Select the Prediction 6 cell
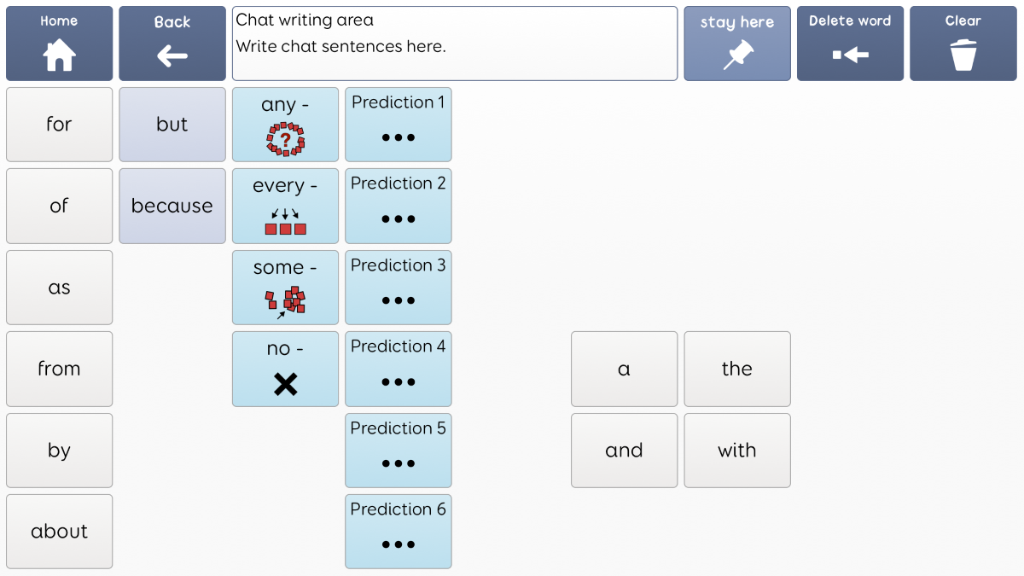Image resolution: width=1024 pixels, height=576 pixels. tap(398, 531)
